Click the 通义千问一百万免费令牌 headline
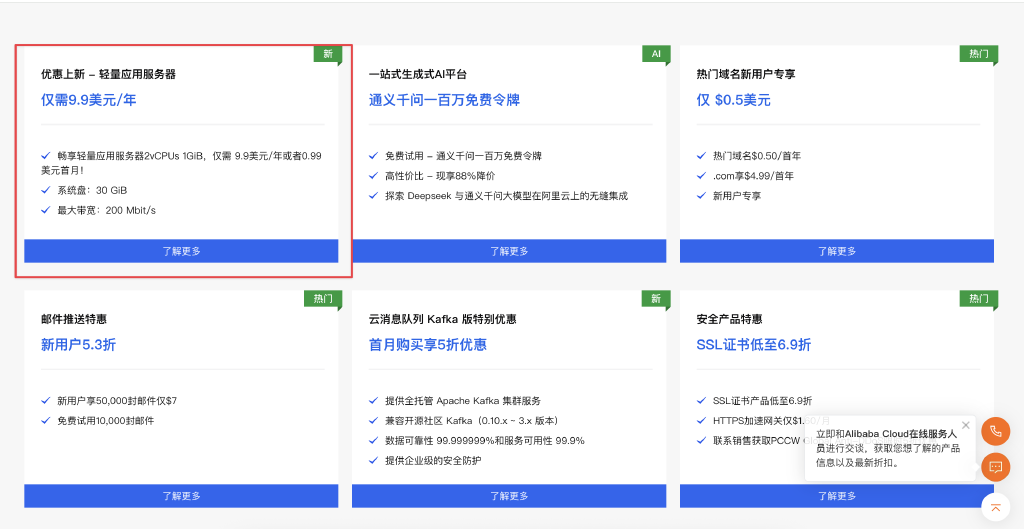 [x=444, y=100]
